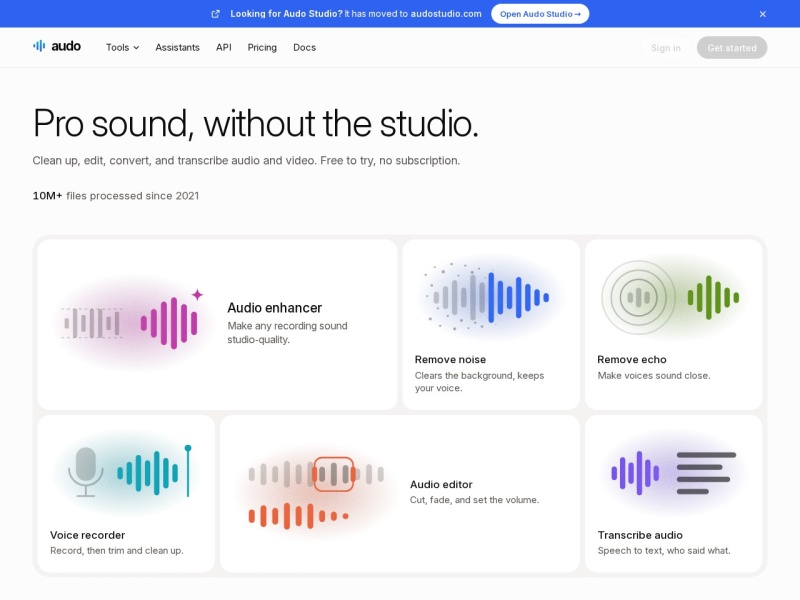Viewport: 800px width, 600px height.
Task: Open the Audio enhancer title link
Action: 274,308
